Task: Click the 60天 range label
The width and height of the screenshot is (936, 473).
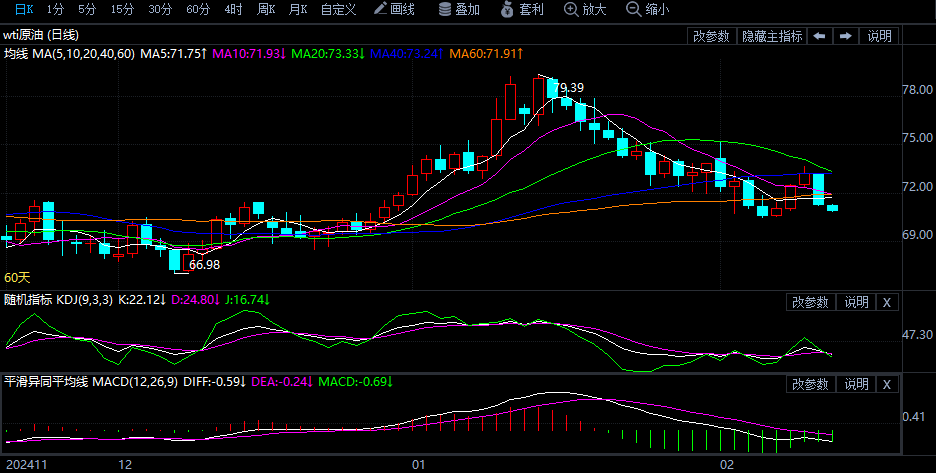Action: click(x=18, y=277)
